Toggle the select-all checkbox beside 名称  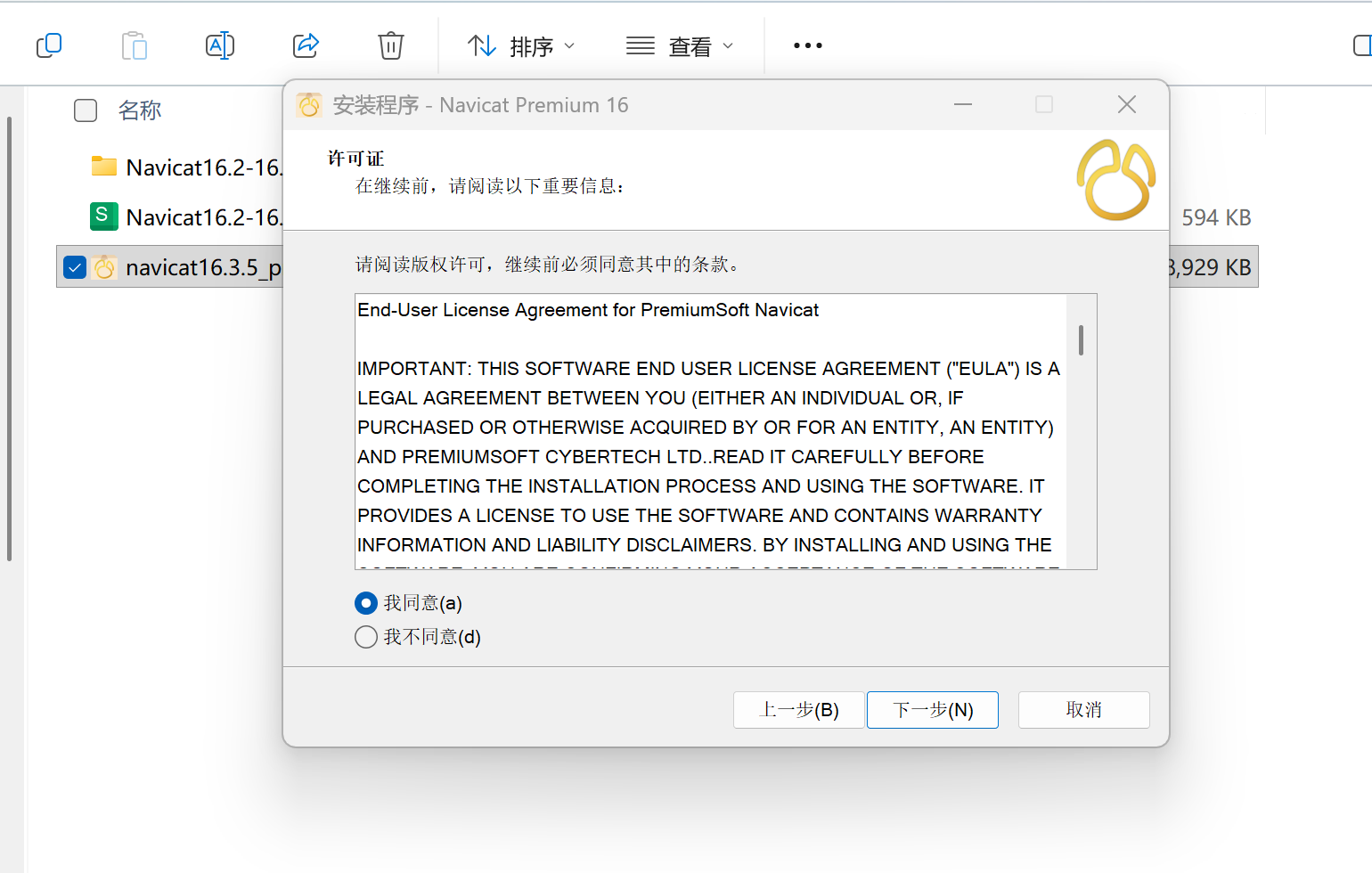coord(86,110)
